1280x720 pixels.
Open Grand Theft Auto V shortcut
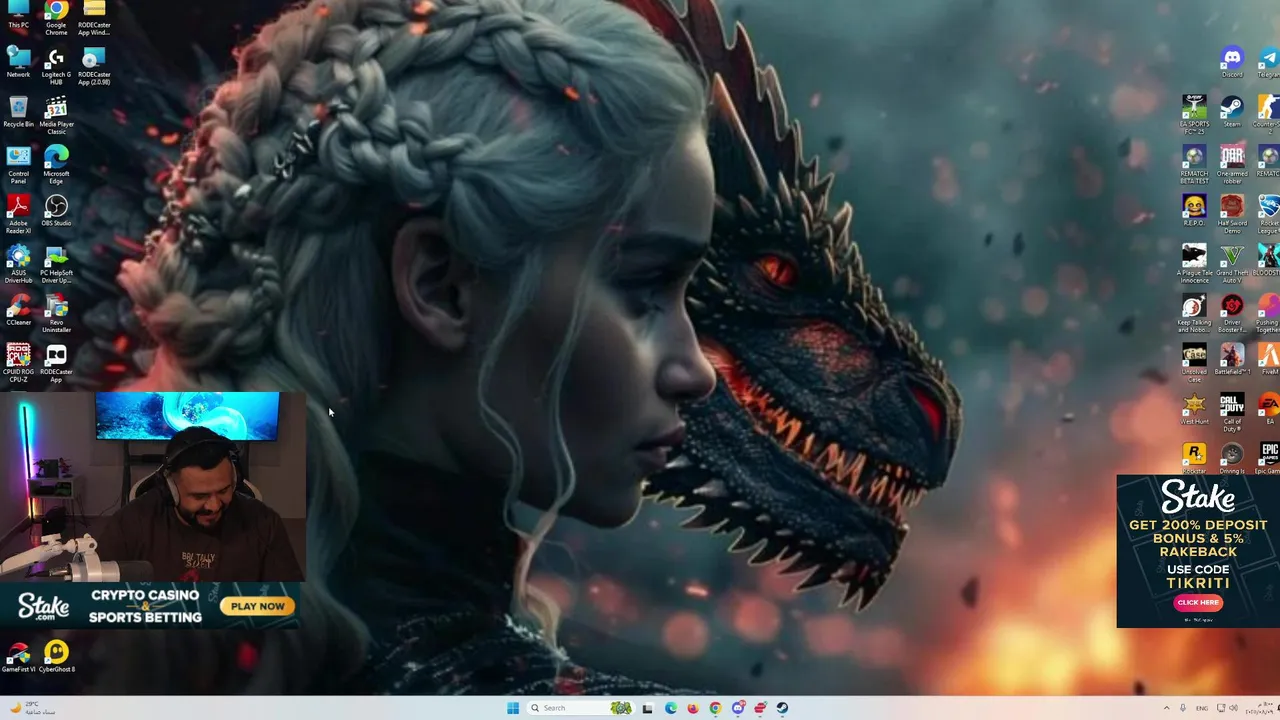(x=1232, y=264)
